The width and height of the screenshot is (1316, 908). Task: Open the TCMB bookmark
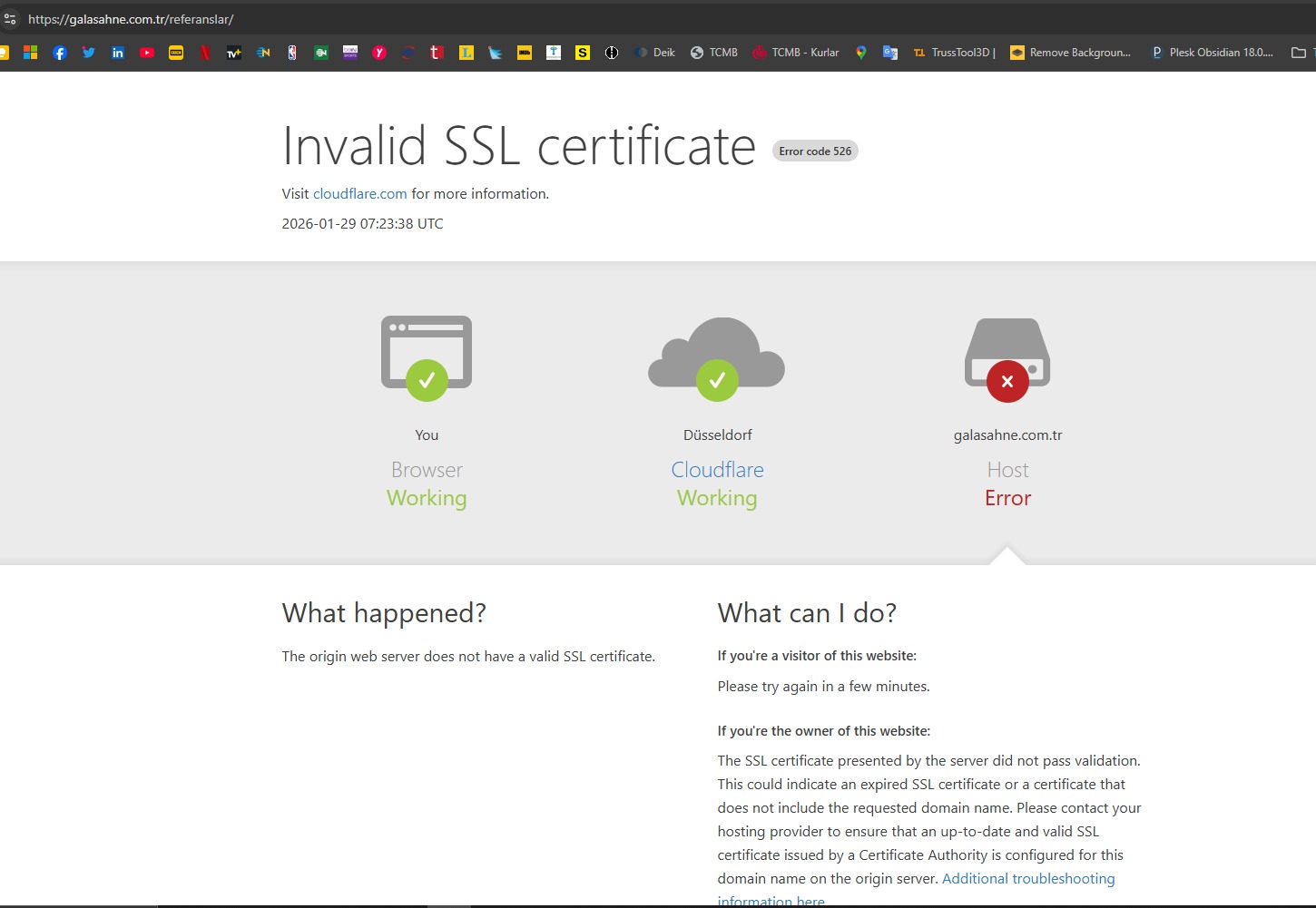714,53
